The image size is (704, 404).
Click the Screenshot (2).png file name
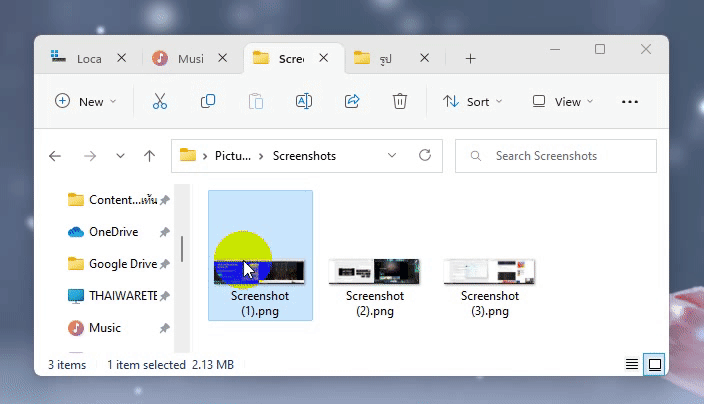click(375, 303)
